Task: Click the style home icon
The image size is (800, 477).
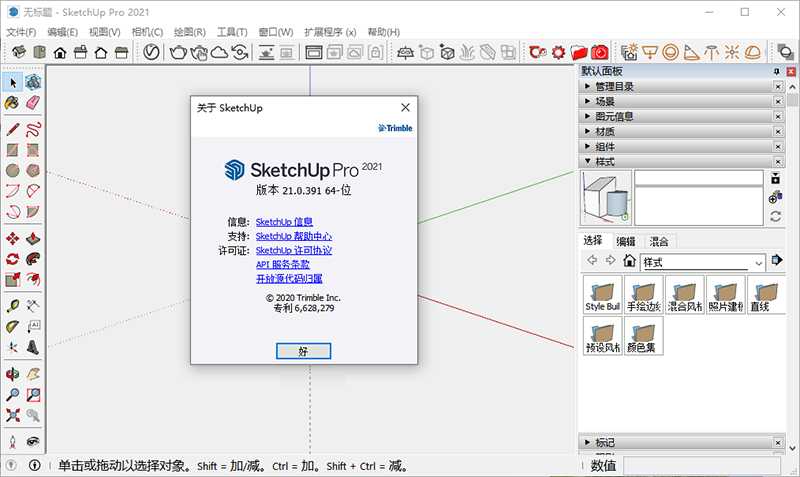Action: (629, 261)
